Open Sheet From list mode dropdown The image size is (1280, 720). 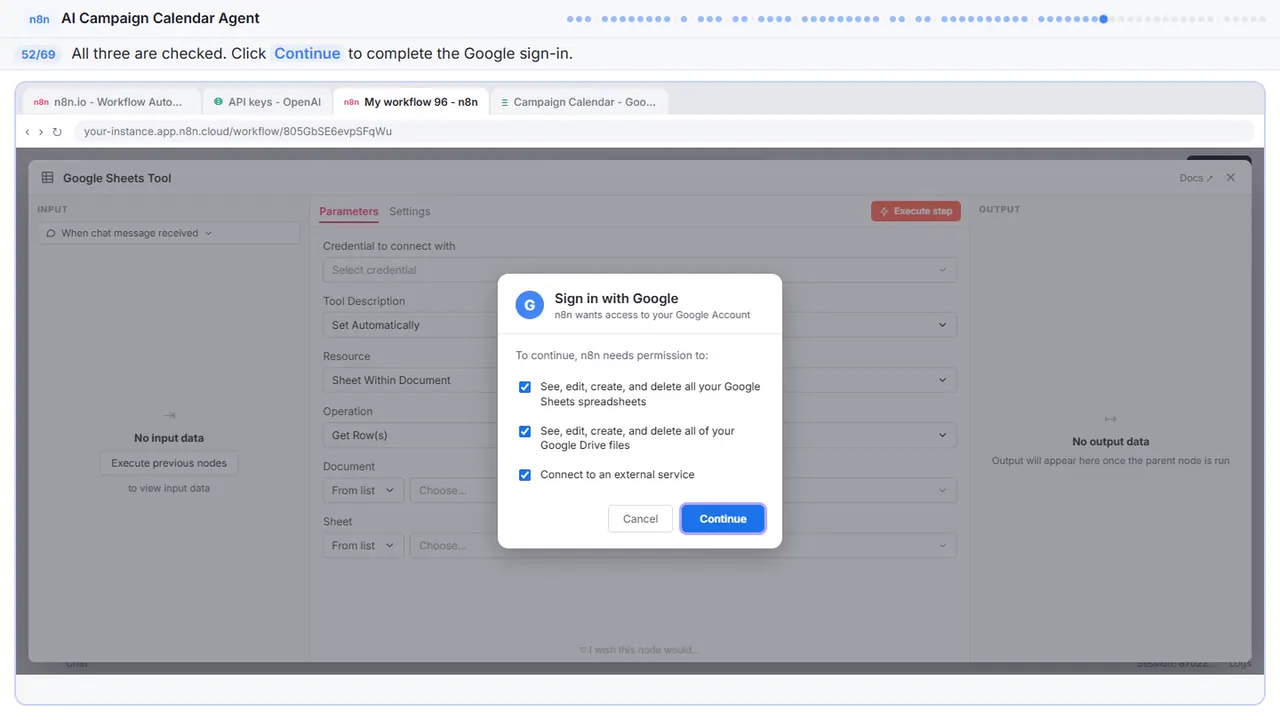click(363, 545)
